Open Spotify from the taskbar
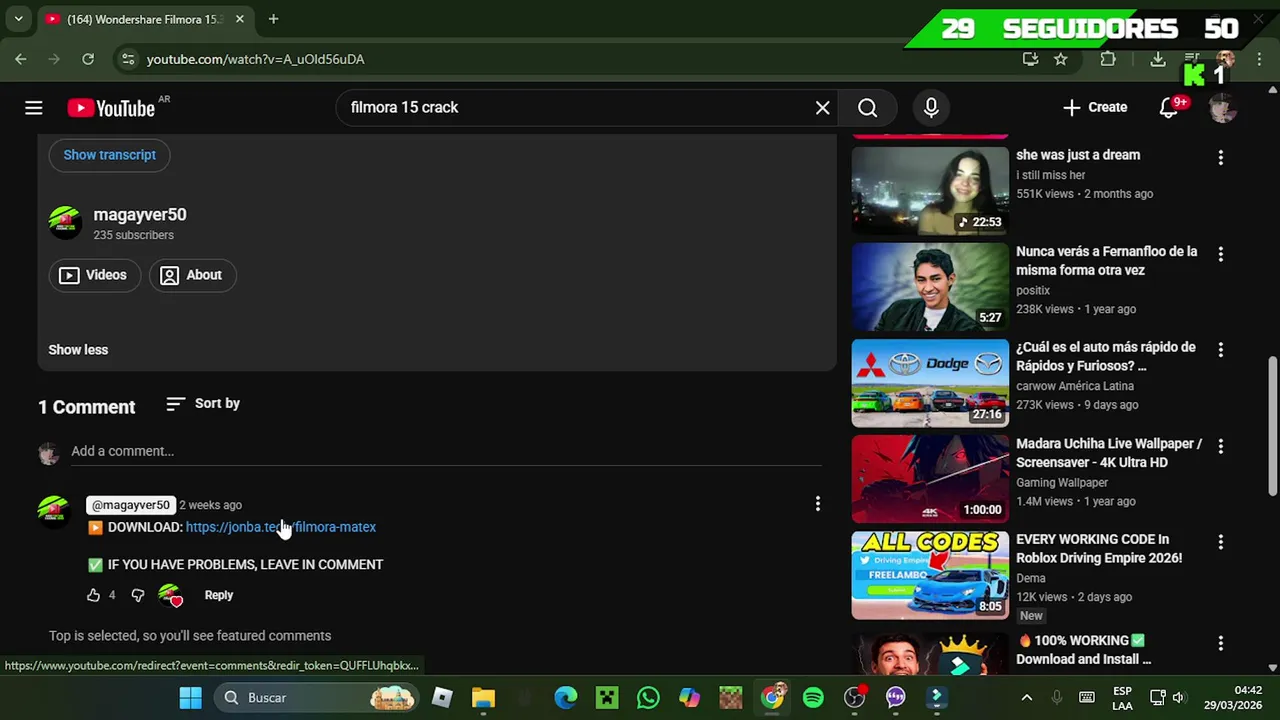The image size is (1280, 720). 813,697
